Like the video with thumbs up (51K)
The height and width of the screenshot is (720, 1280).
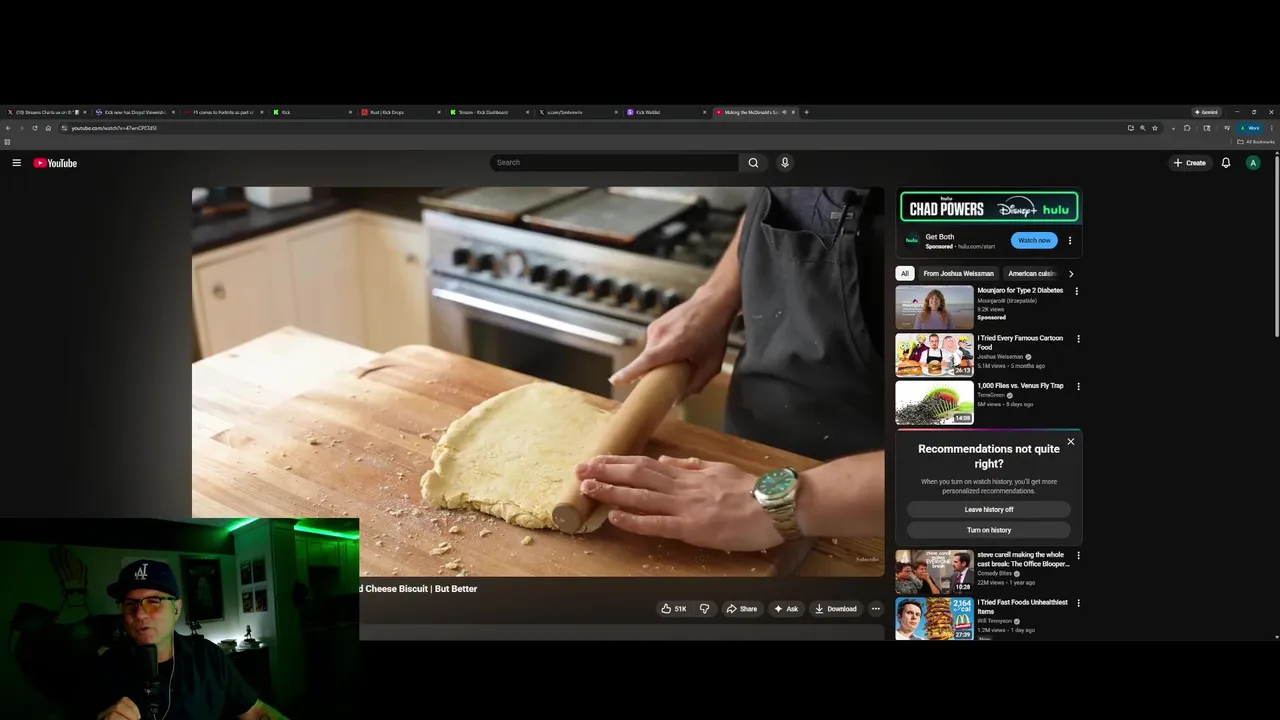click(673, 609)
